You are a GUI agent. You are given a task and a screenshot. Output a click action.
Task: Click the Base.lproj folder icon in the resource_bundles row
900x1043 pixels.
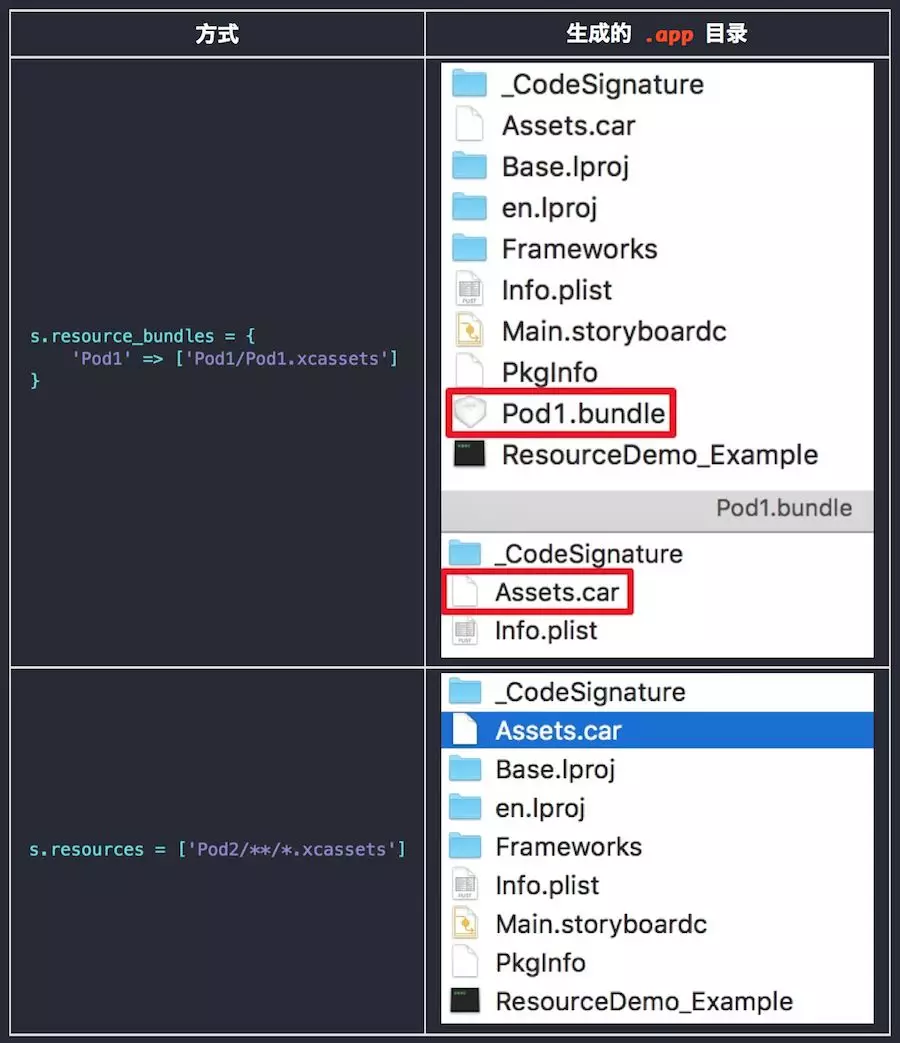click(468, 166)
